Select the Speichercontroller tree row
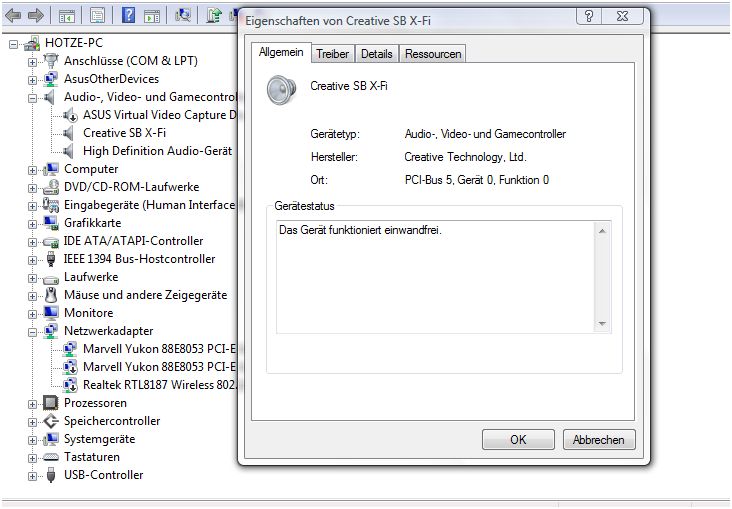Image resolution: width=732 pixels, height=509 pixels. click(x=112, y=421)
